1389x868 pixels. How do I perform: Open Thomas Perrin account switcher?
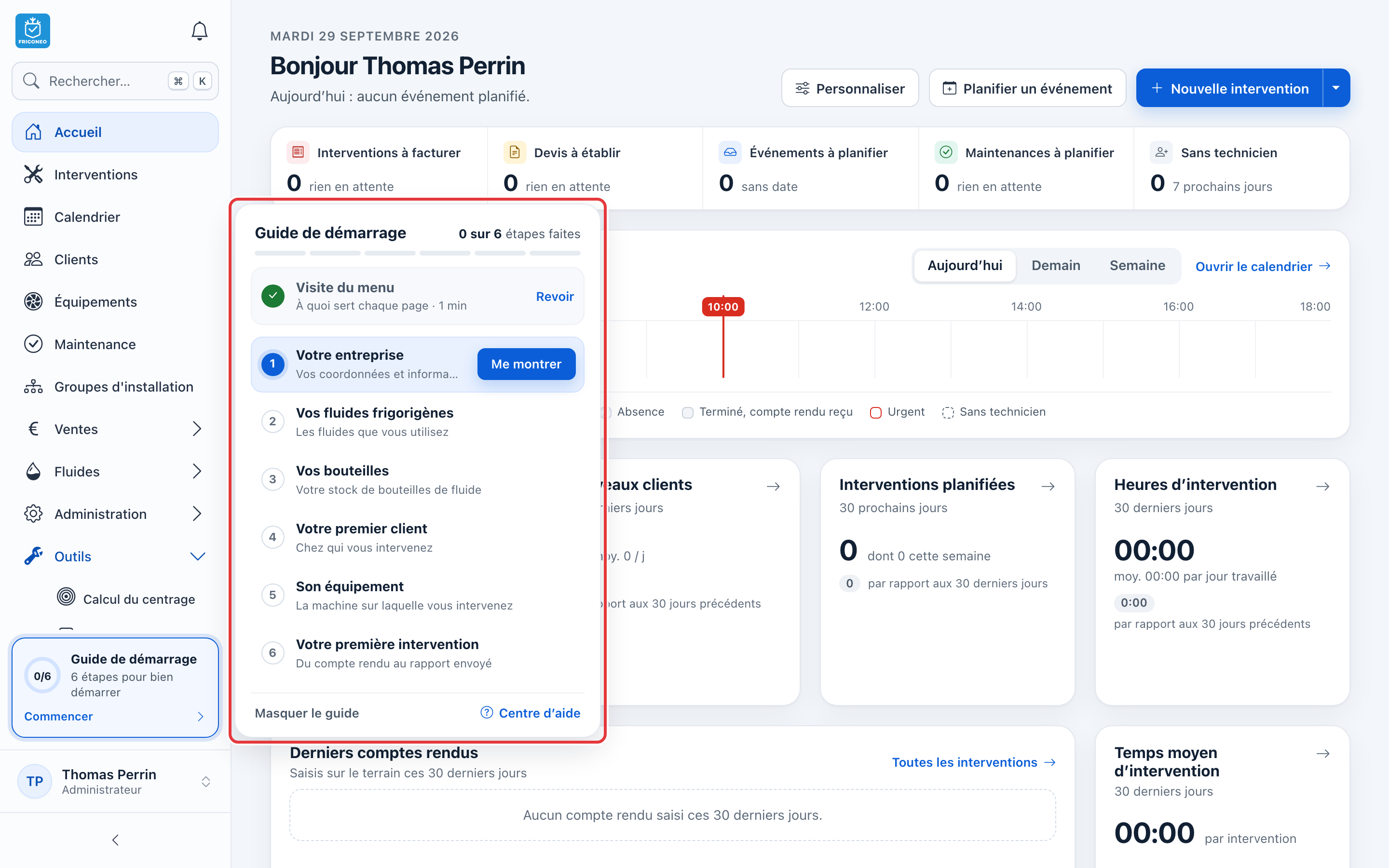click(115, 781)
